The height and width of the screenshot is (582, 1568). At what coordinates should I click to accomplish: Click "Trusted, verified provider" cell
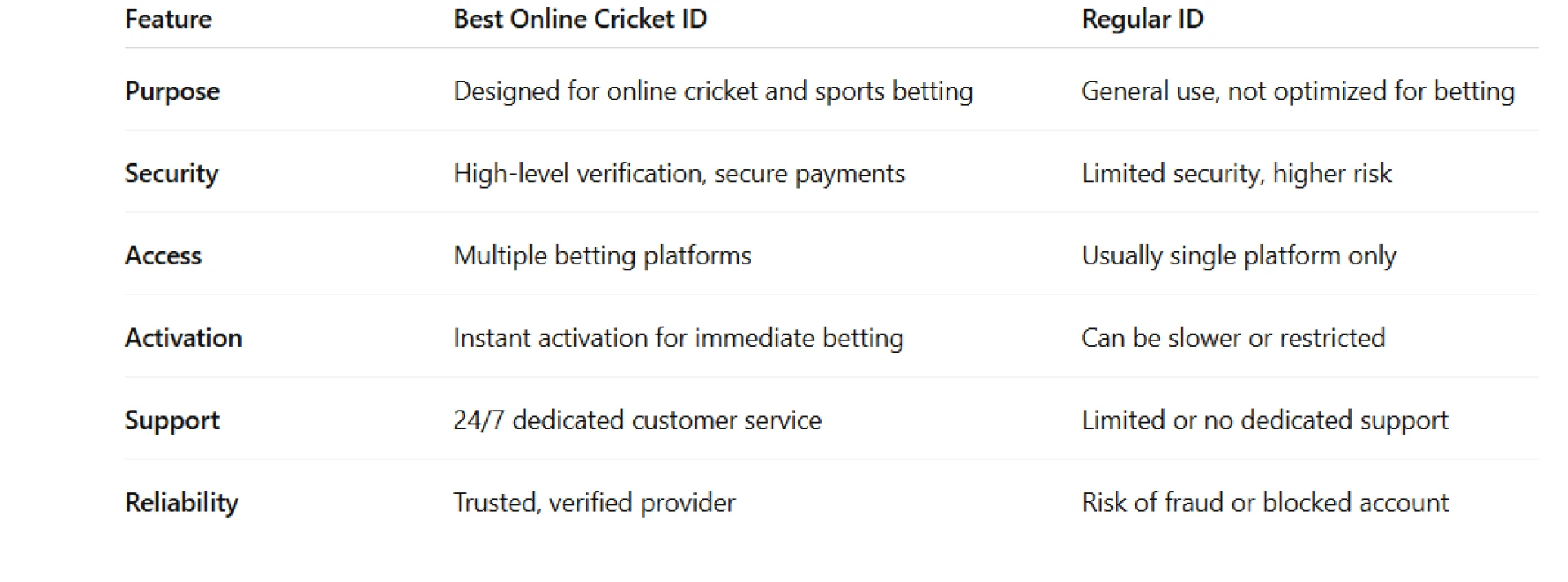(x=594, y=502)
